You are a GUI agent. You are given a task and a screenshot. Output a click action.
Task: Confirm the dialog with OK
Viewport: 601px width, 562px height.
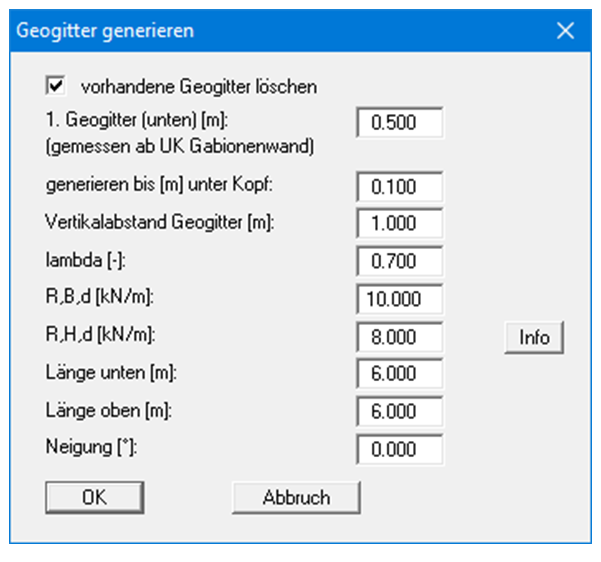(x=95, y=497)
